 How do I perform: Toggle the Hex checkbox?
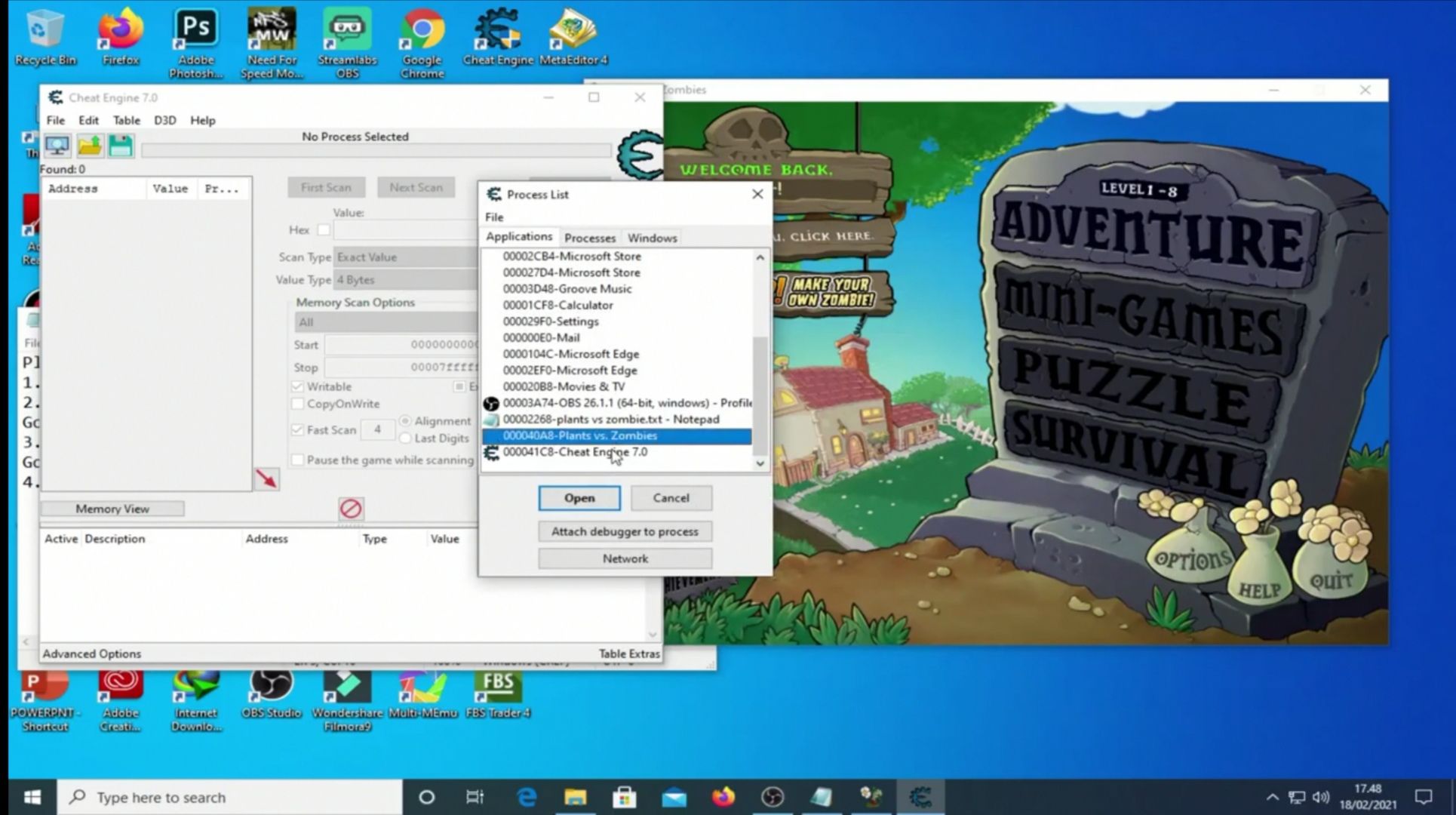point(324,229)
